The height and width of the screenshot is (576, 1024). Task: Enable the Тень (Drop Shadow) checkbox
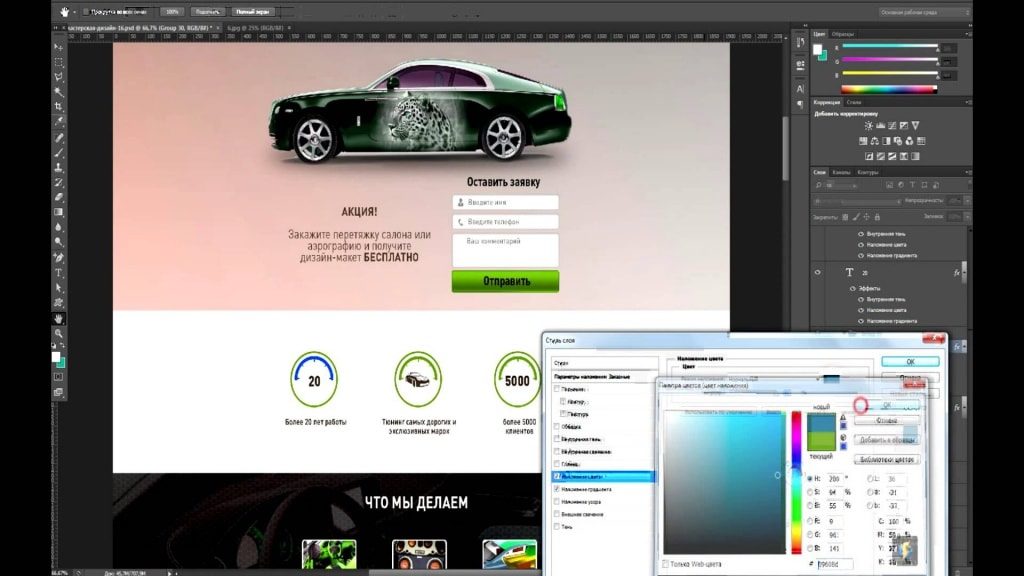click(x=557, y=526)
